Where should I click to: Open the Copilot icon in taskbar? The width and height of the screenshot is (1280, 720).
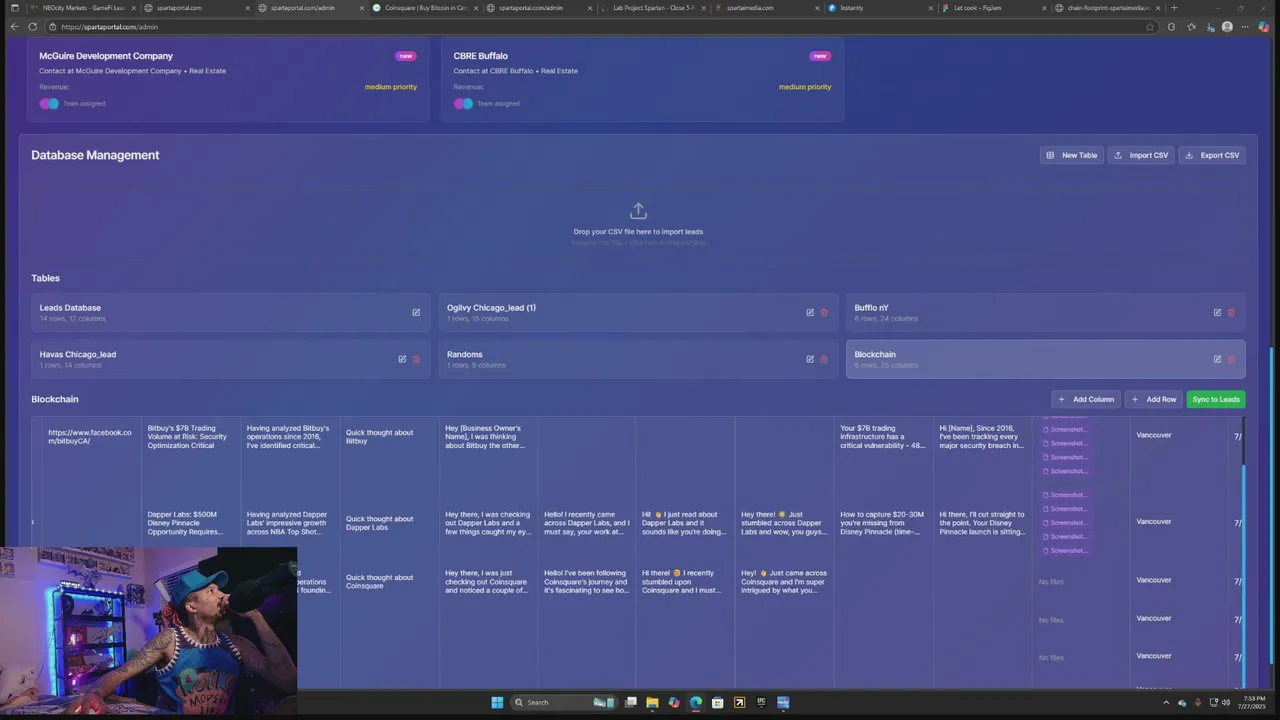point(674,702)
